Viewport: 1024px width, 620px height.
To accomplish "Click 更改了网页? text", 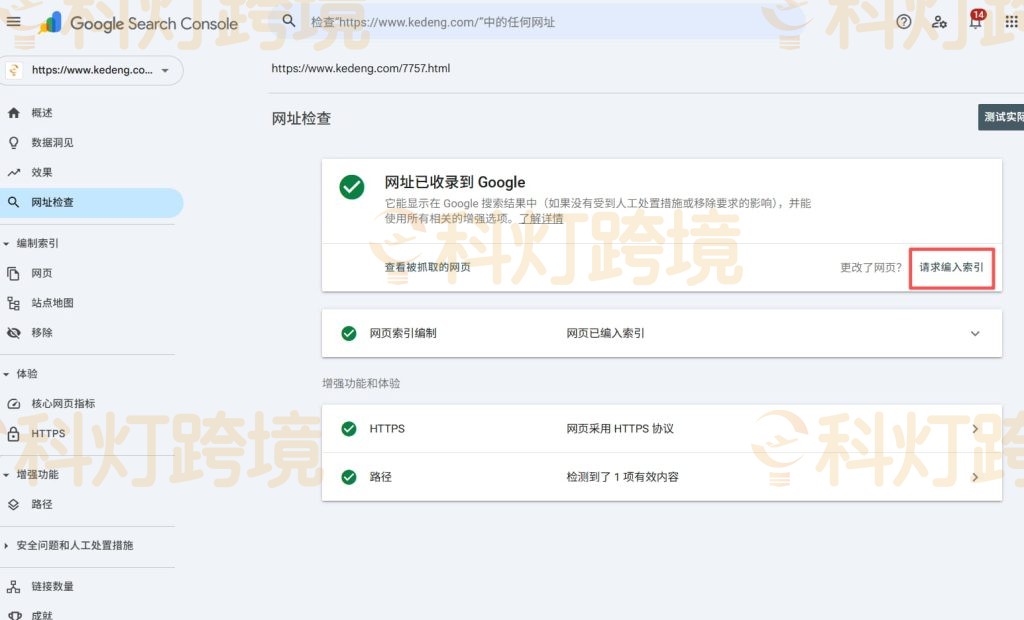I will coord(871,267).
